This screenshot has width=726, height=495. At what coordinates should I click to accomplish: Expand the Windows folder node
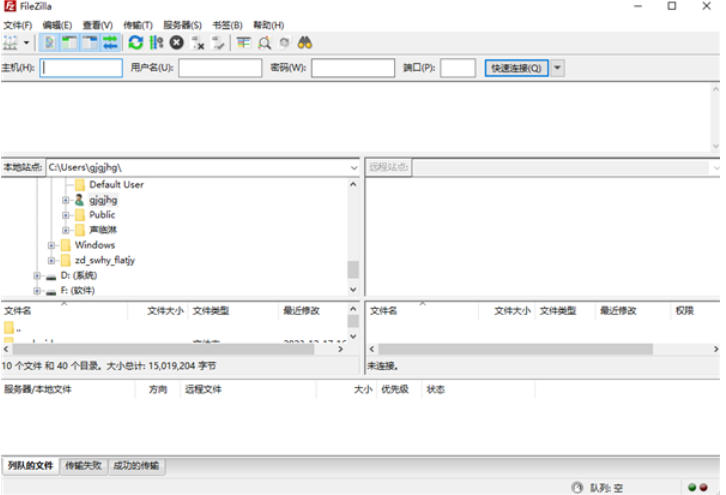click(51, 245)
